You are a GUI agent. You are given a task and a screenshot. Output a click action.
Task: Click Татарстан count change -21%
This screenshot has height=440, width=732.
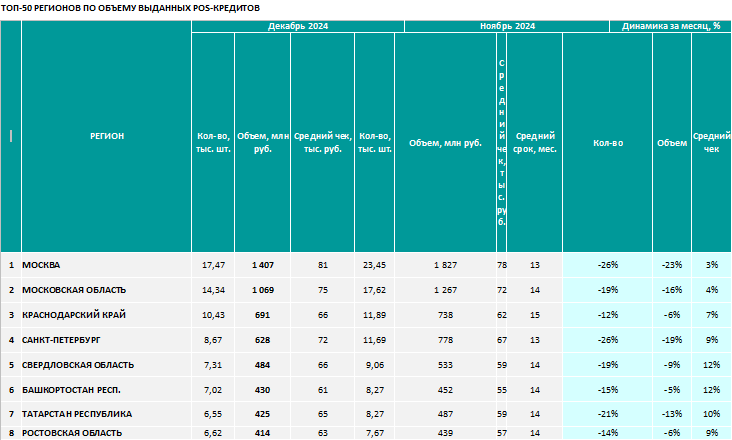click(x=608, y=414)
